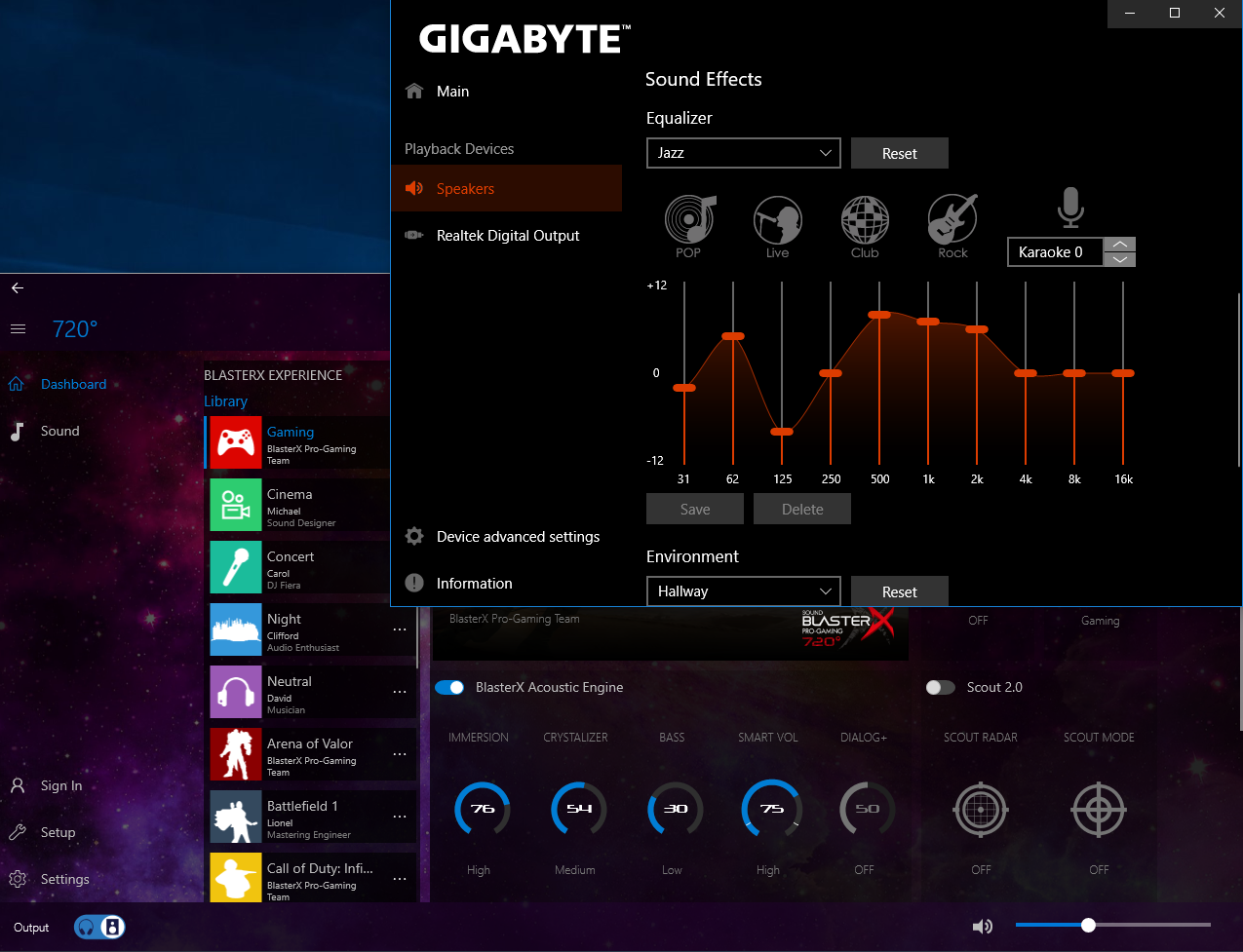Image resolution: width=1243 pixels, height=952 pixels.
Task: Open the Neutral profile more options
Action: pyautogui.click(x=400, y=692)
